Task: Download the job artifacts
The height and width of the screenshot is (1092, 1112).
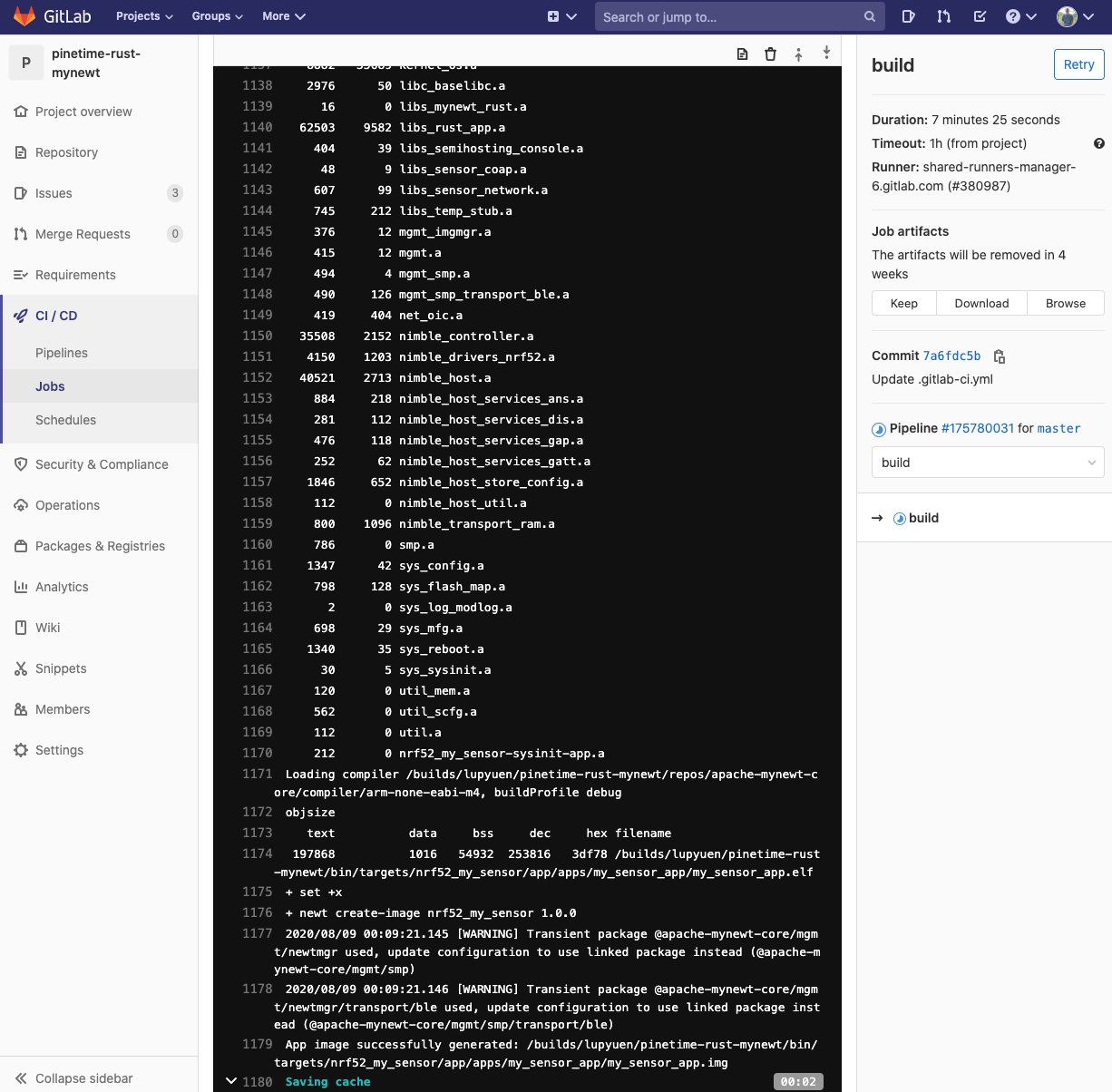Action: tap(981, 303)
